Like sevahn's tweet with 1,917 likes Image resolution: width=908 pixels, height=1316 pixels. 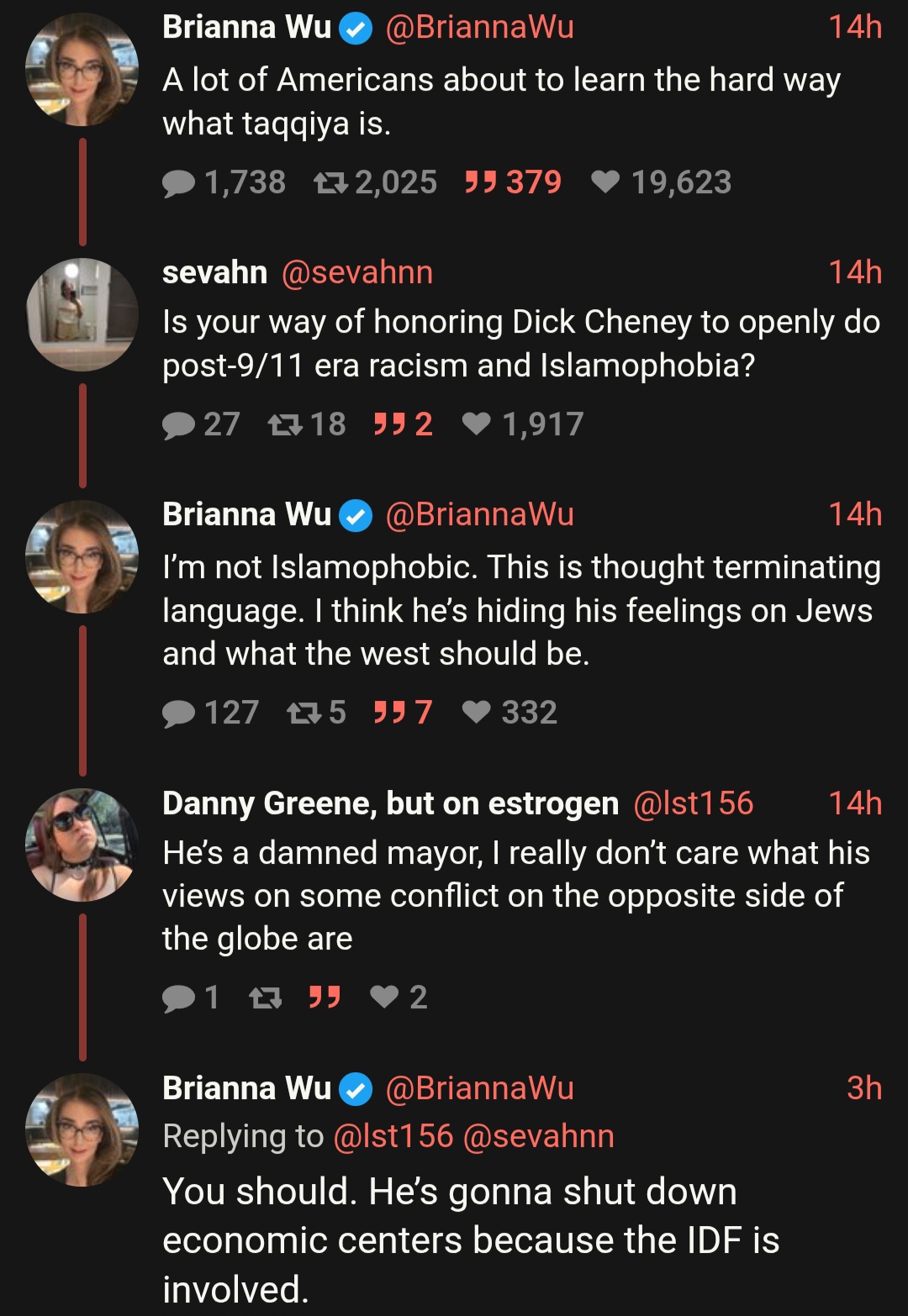[x=477, y=424]
